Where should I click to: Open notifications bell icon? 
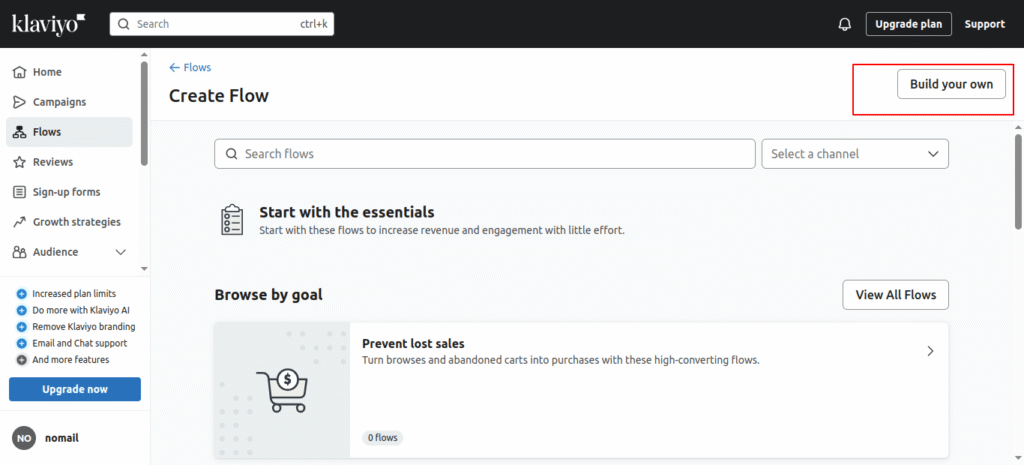[844, 24]
